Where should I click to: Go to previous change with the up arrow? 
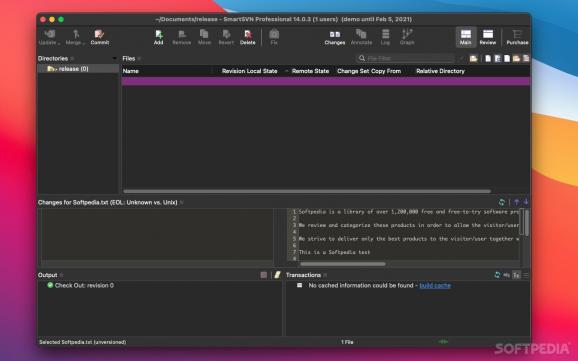coord(516,202)
